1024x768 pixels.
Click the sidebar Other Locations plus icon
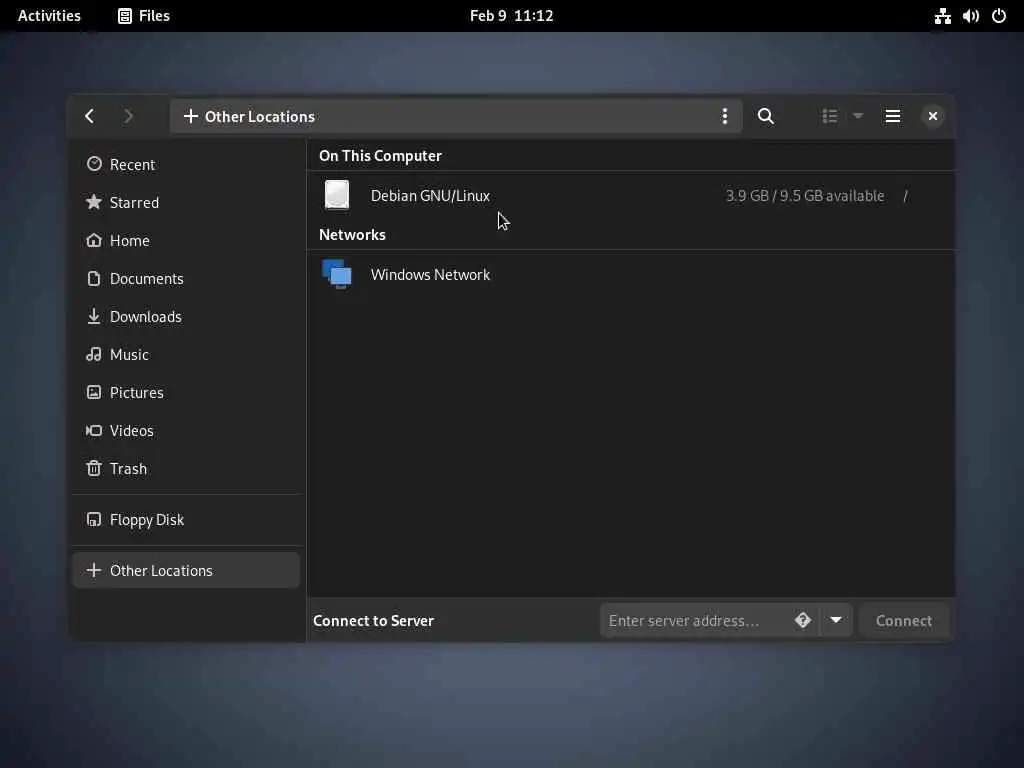[94, 570]
